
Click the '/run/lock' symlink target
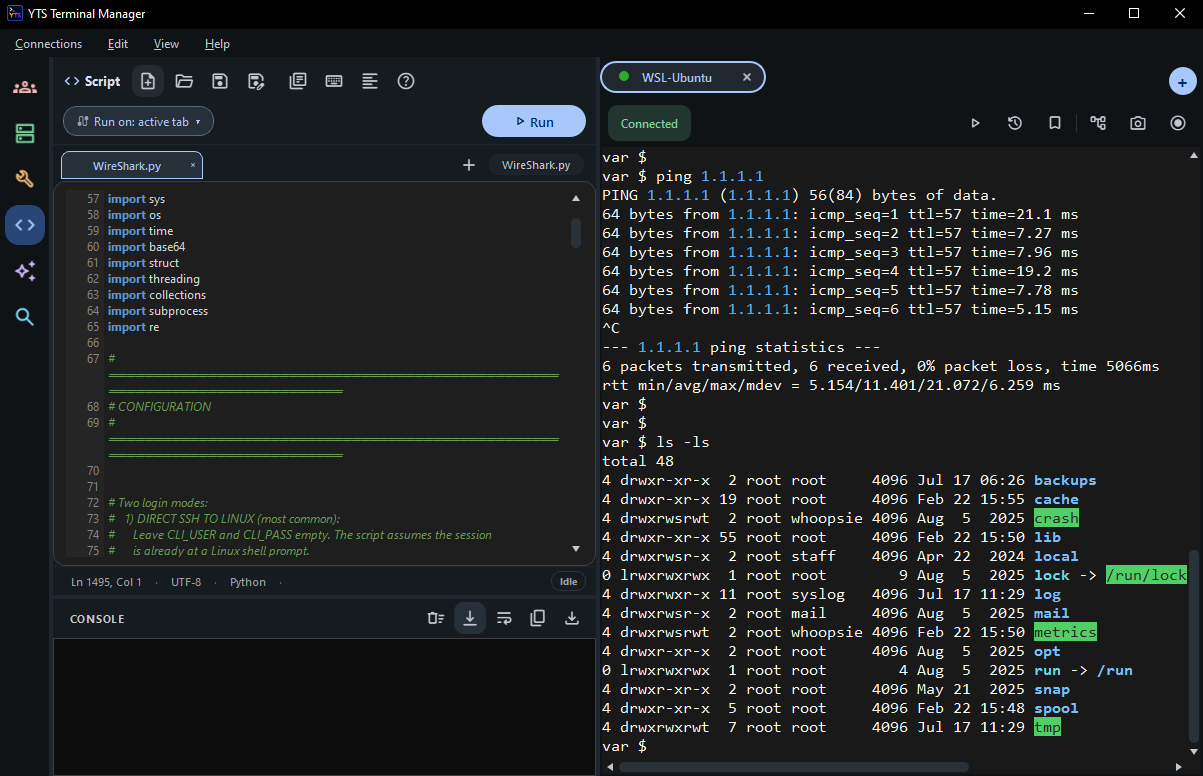[1146, 575]
